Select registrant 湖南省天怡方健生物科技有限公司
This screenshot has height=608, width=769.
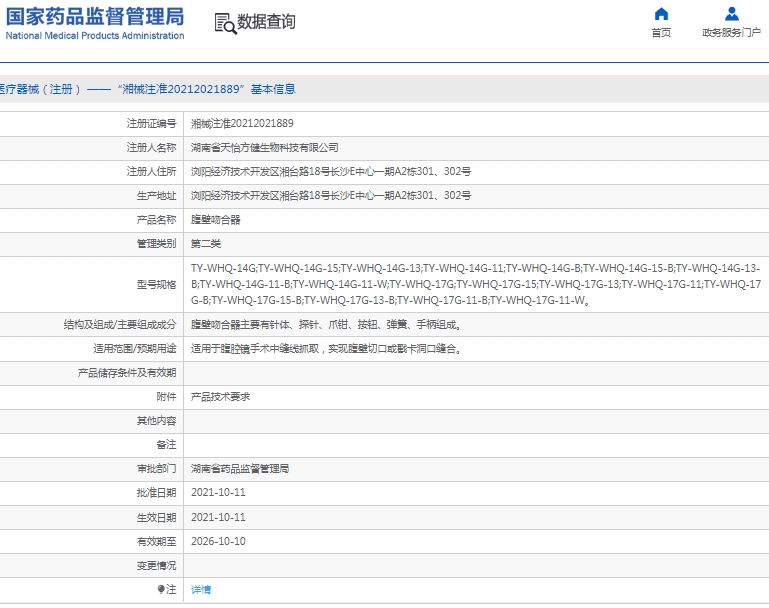tap(265, 148)
